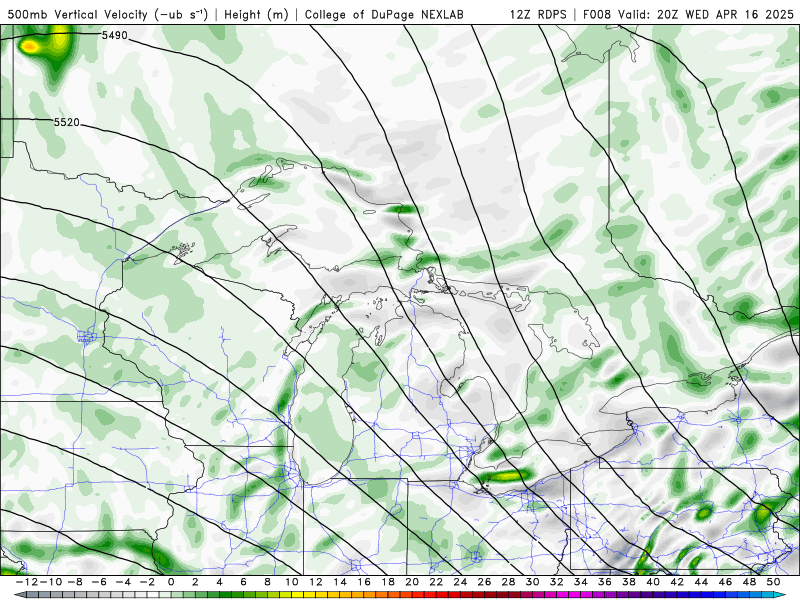This screenshot has height=600, width=800.
Task: Click the '-8' color scale value
Action: [x=74, y=582]
